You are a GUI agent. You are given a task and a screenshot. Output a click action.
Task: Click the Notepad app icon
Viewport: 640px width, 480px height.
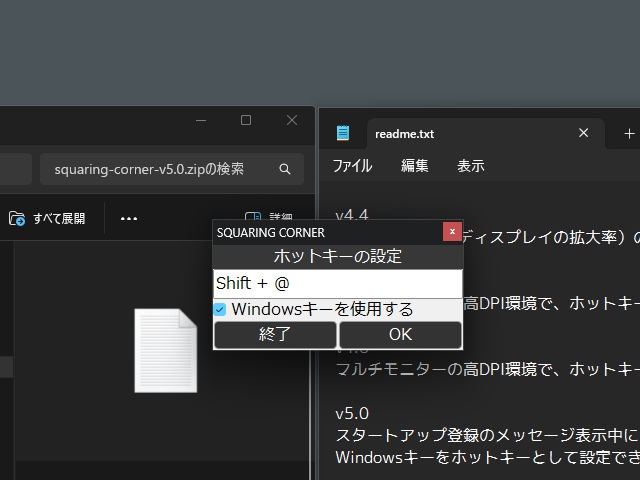343,133
